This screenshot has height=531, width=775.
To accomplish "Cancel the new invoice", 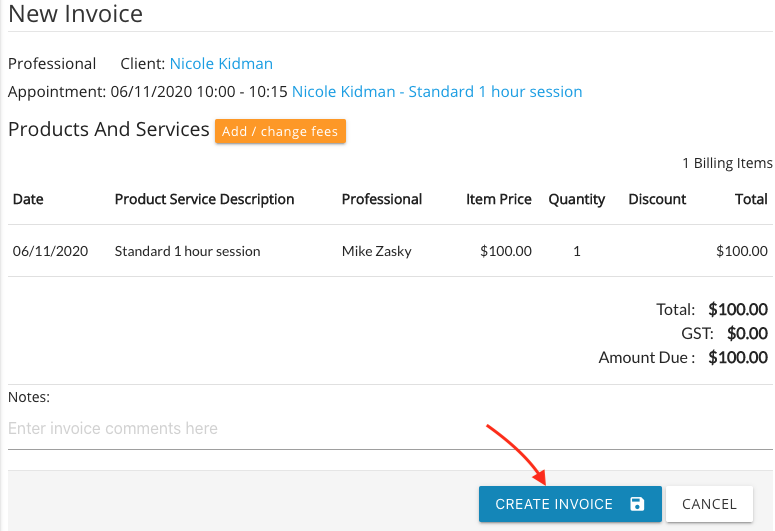I will (709, 504).
